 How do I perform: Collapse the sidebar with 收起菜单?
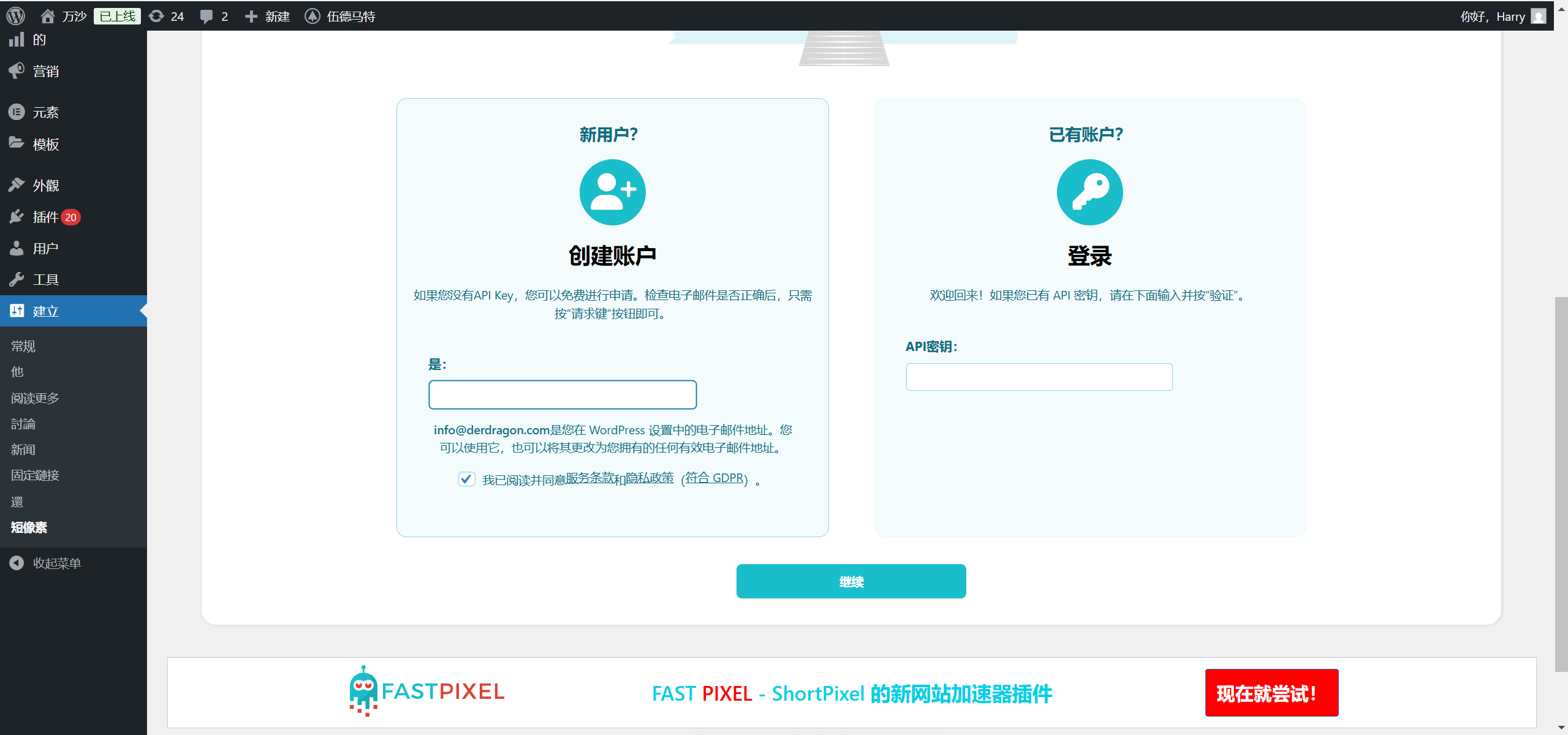[x=56, y=563]
